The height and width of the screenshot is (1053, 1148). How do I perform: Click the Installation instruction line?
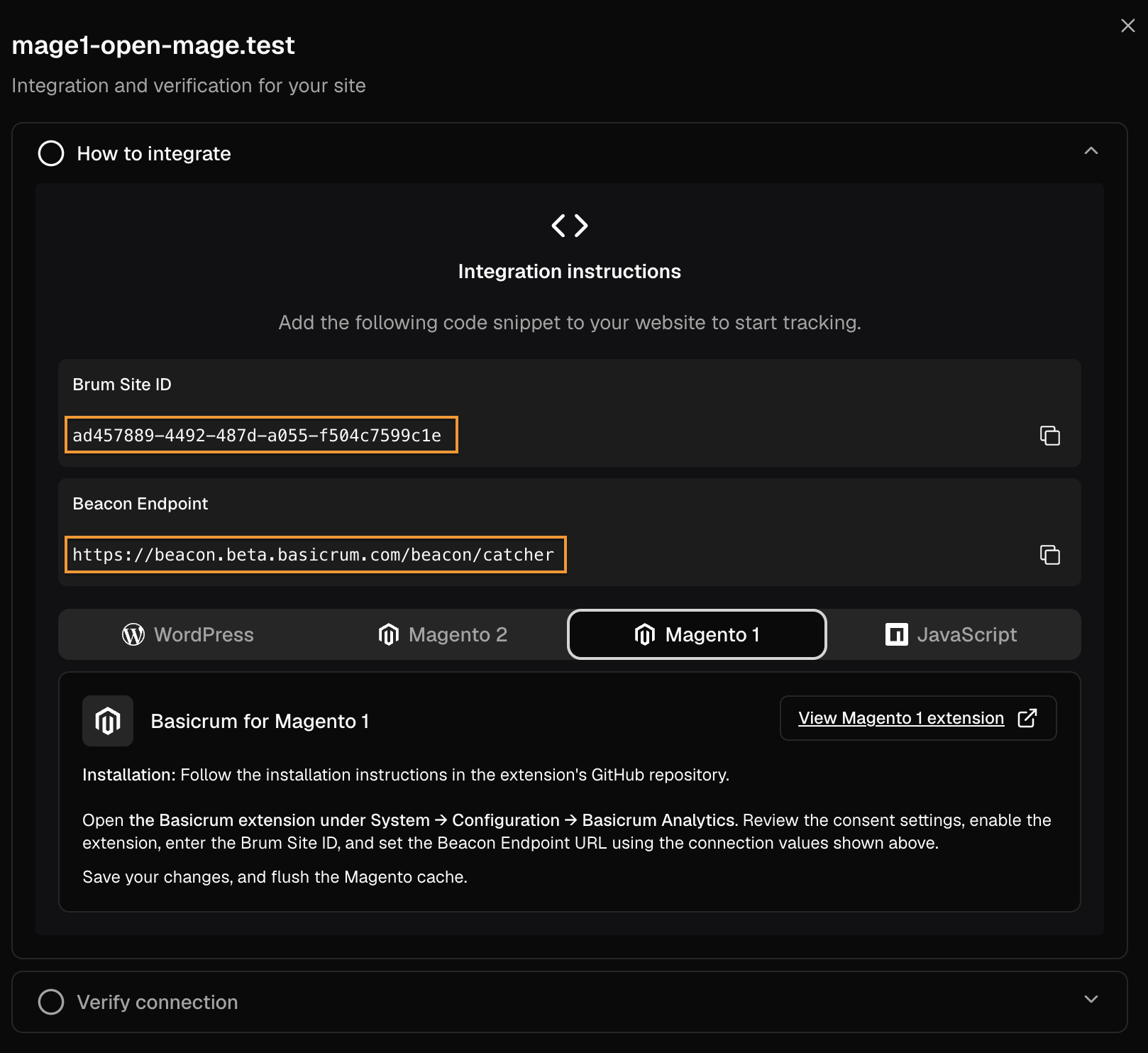pos(406,775)
